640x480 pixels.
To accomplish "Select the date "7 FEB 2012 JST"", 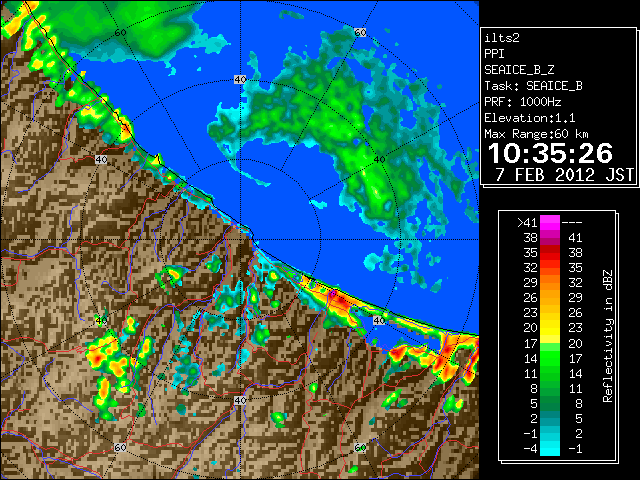I will coord(564,174).
